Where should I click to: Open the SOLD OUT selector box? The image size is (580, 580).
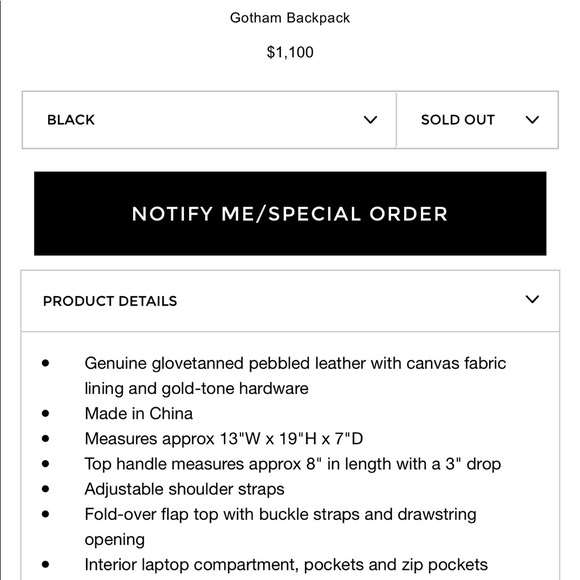[477, 120]
